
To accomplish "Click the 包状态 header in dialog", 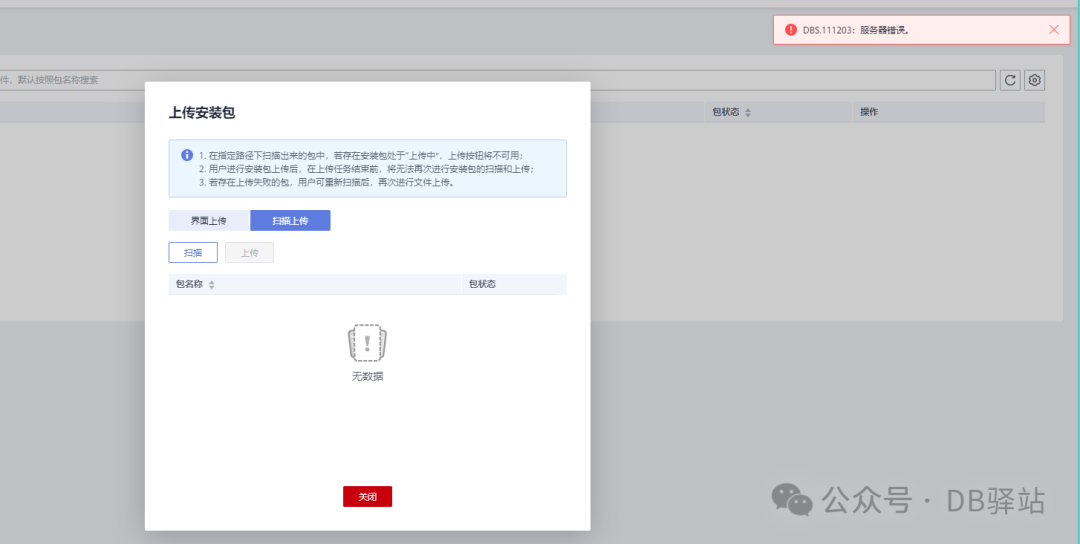I will click(482, 284).
